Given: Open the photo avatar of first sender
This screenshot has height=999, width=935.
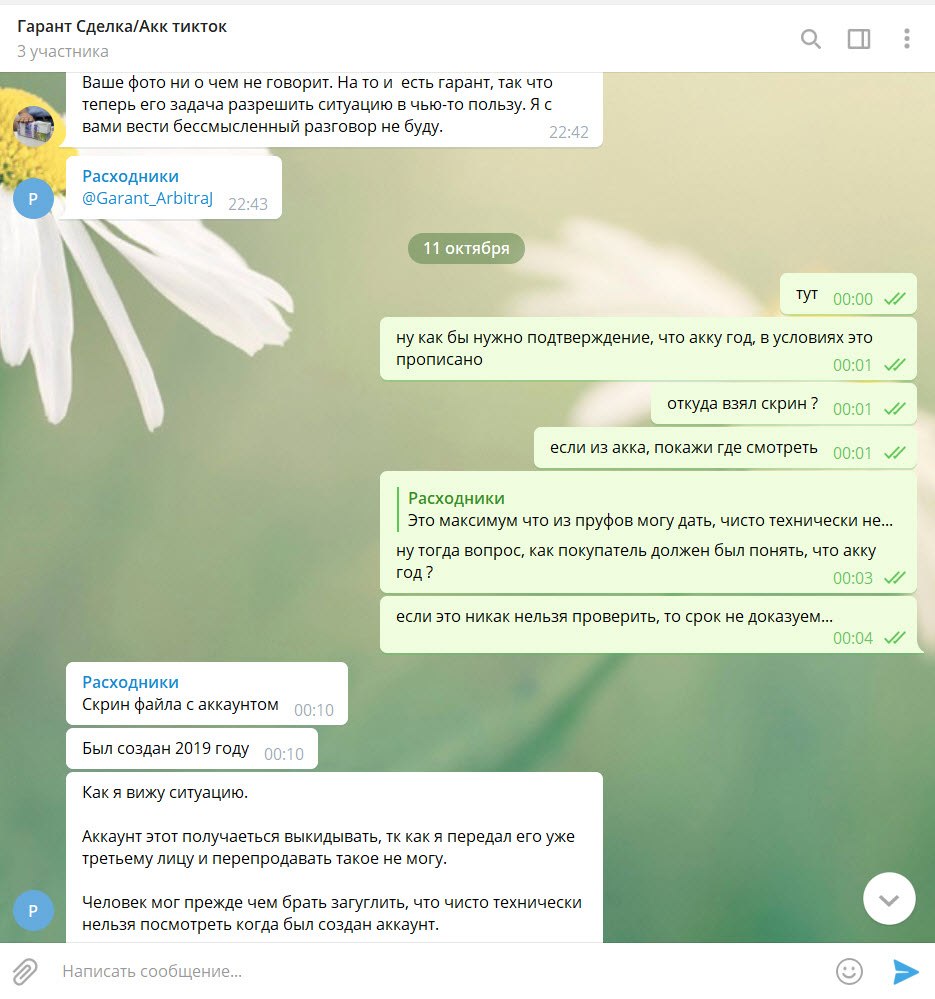Looking at the screenshot, I should (x=33, y=127).
